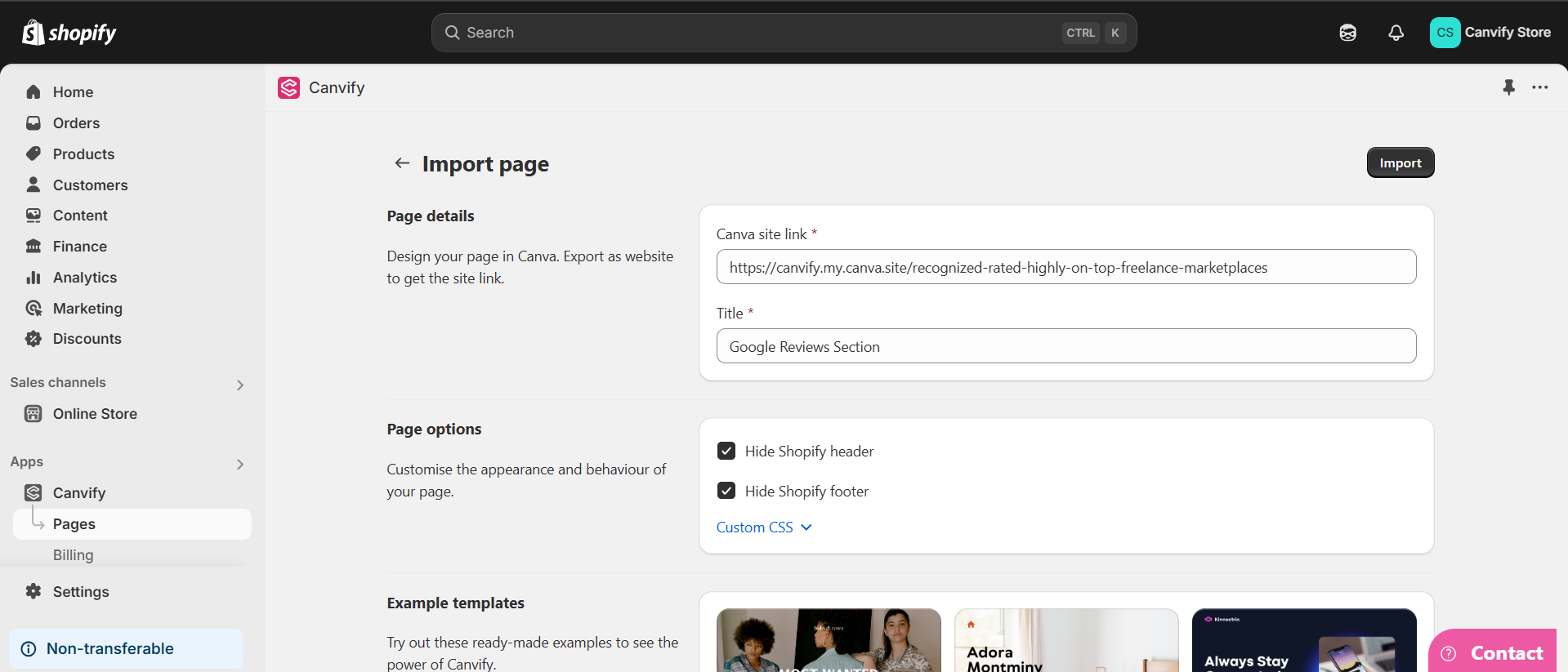Viewport: 1568px width, 672px height.
Task: Focus the top Search bar
Action: point(784,33)
